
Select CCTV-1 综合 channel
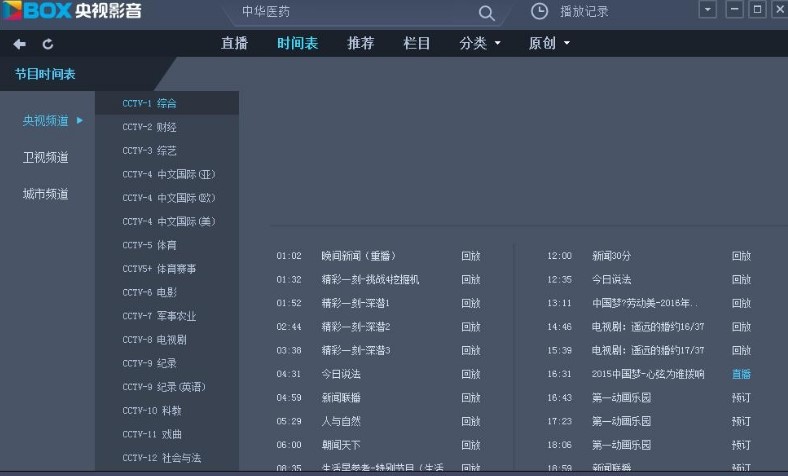[x=167, y=103]
